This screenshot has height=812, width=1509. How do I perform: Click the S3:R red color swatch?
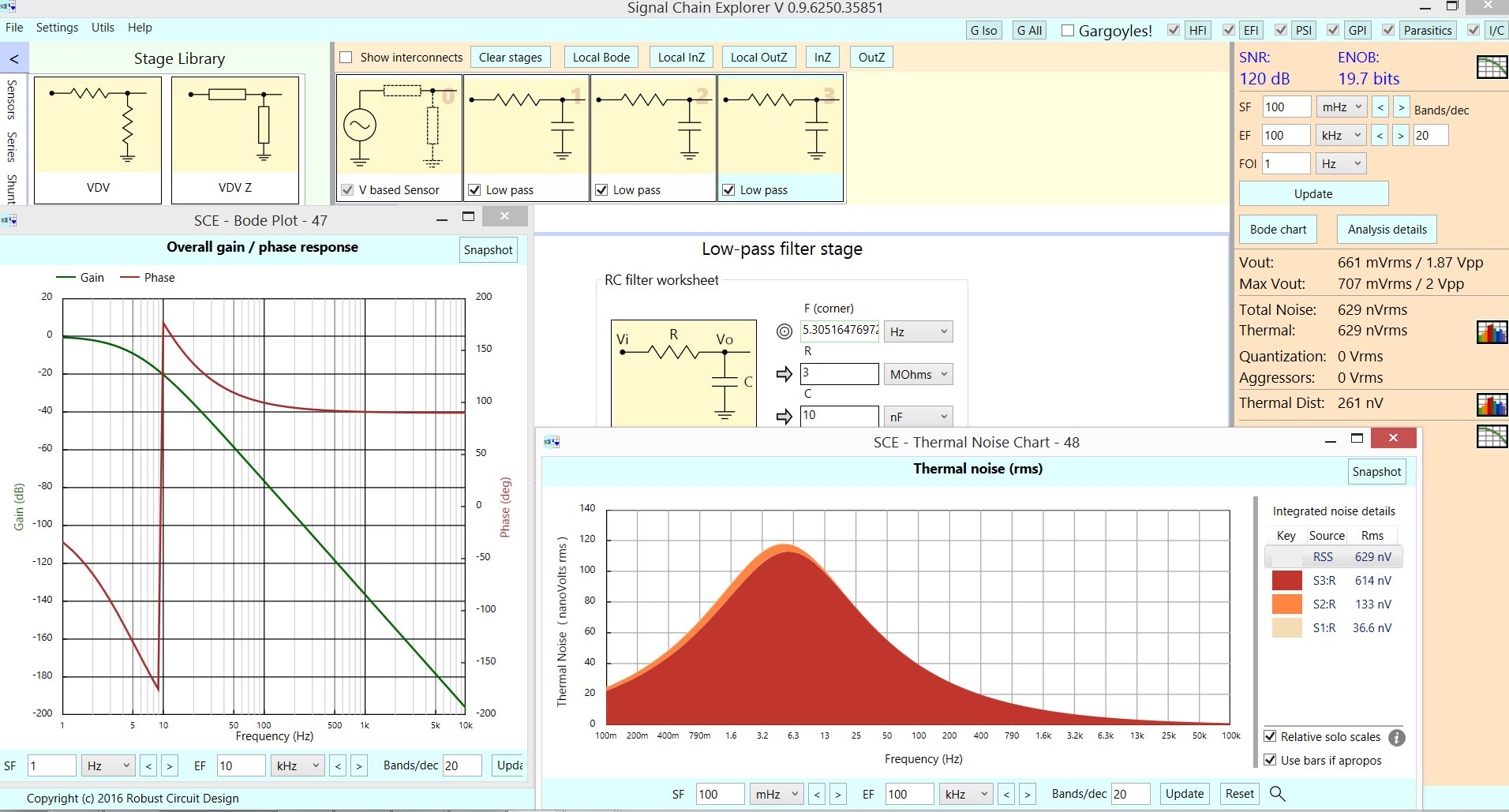[x=1287, y=581]
